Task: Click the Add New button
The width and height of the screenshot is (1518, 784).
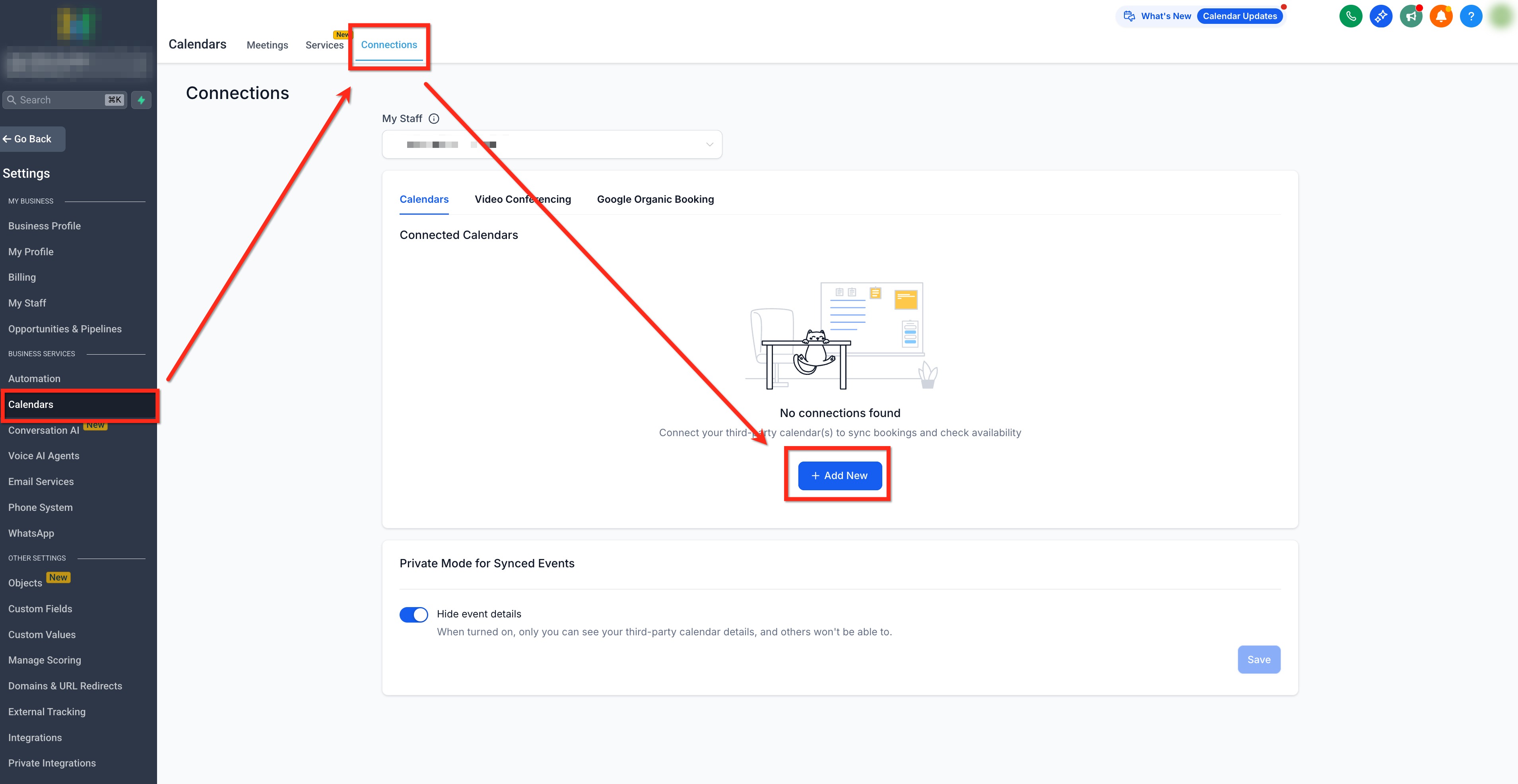Action: point(839,475)
